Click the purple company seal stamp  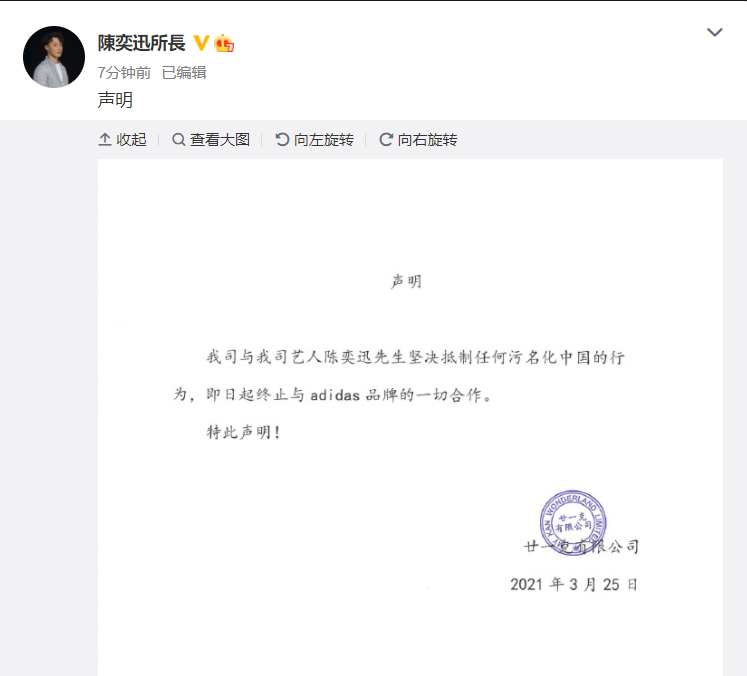[x=573, y=523]
